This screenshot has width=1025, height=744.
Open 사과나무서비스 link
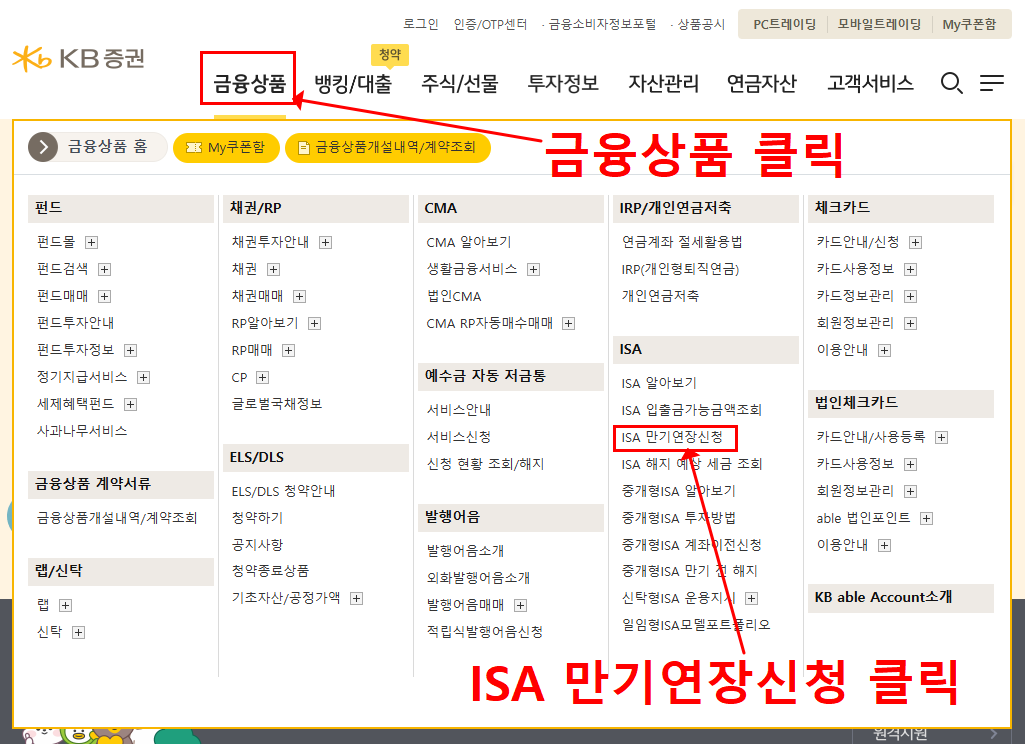coord(82,431)
